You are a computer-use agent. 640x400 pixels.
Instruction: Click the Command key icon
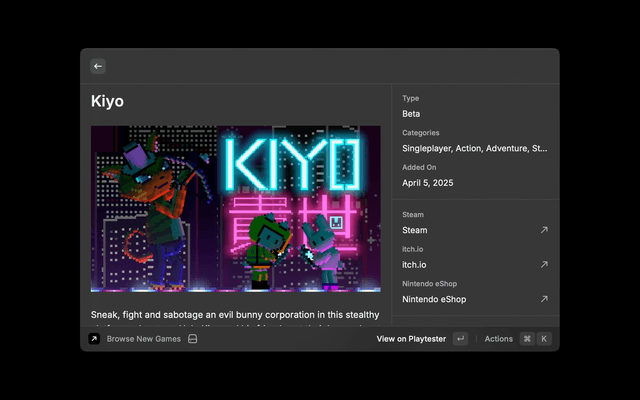[x=527, y=339]
